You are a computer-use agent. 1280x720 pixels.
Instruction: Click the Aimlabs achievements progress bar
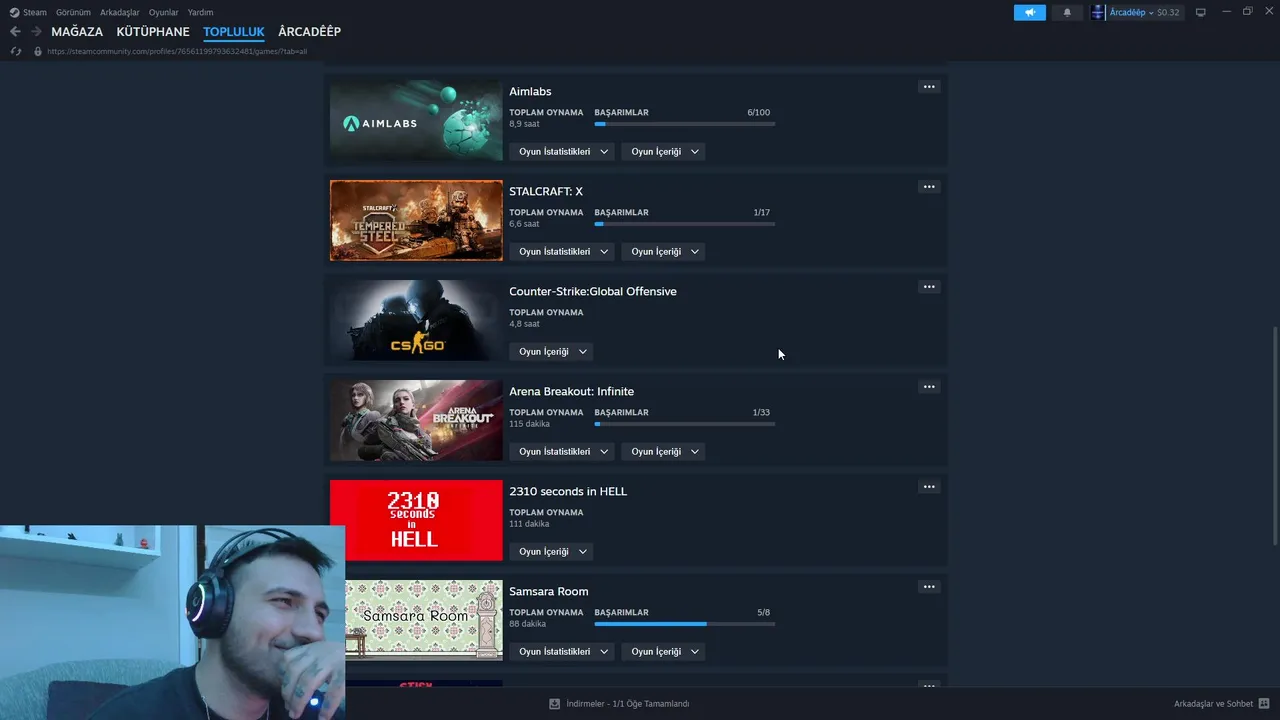tap(684, 124)
